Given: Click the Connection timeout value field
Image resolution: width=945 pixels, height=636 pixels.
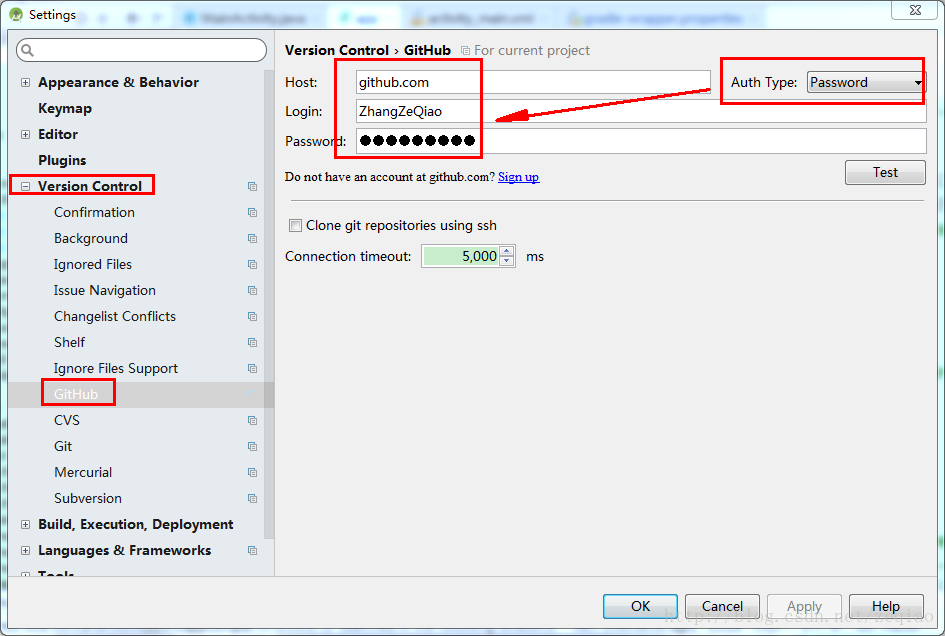Looking at the screenshot, I should (x=460, y=256).
